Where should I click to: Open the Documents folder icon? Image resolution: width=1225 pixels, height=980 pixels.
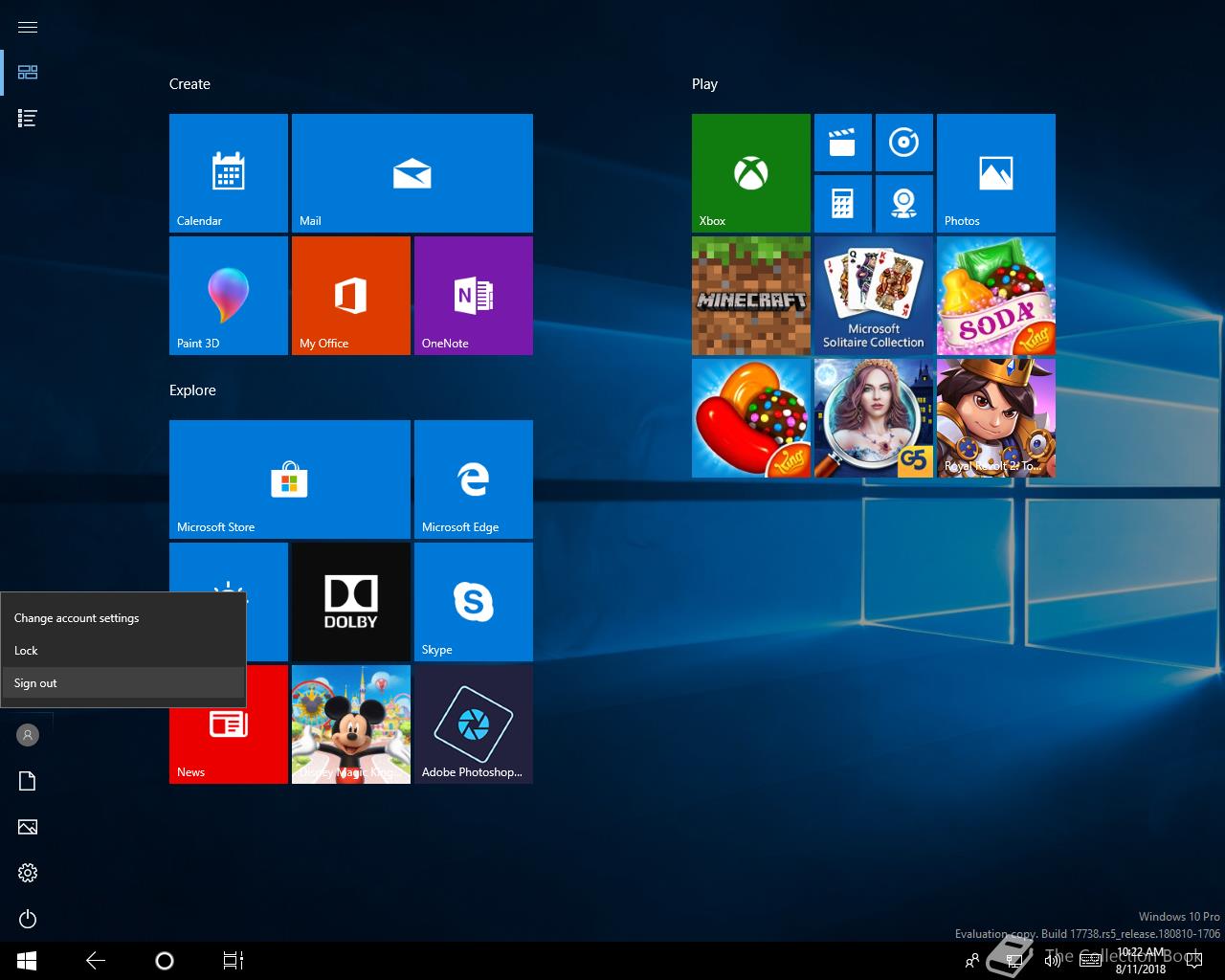(x=28, y=781)
